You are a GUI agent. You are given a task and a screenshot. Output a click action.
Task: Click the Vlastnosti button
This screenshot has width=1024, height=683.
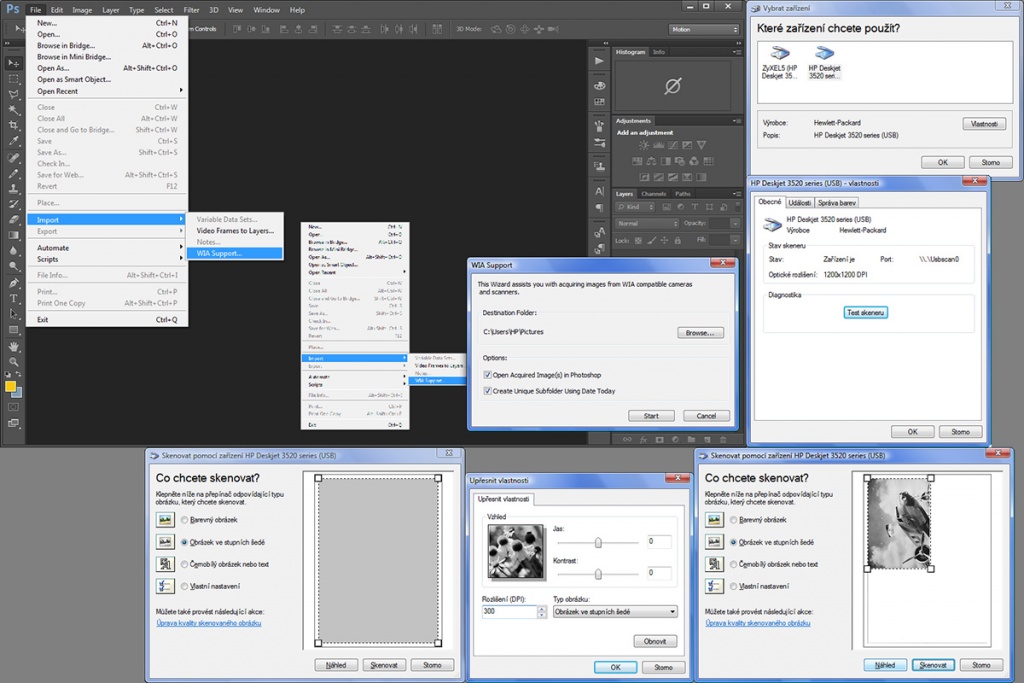point(984,124)
